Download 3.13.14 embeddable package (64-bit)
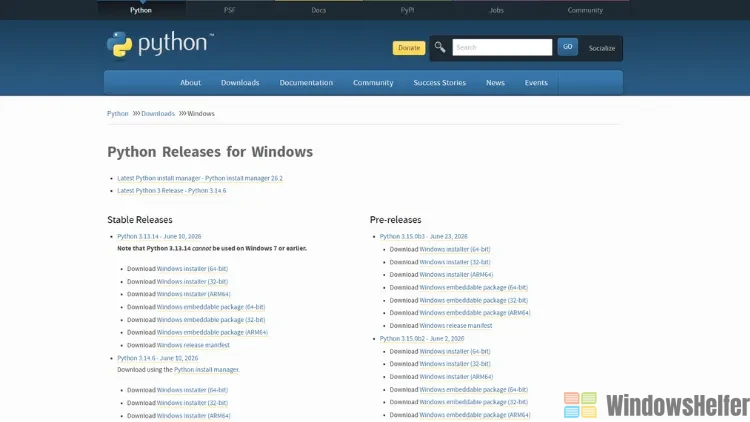 [211, 307]
